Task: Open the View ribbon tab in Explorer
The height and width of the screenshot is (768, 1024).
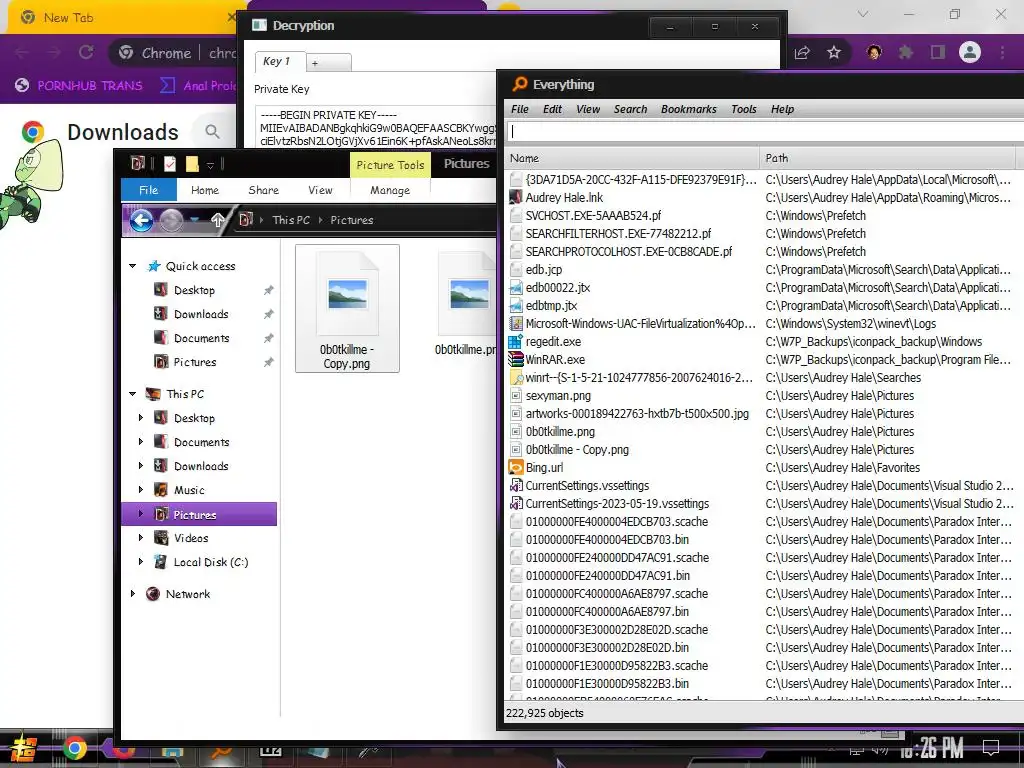Action: (320, 190)
